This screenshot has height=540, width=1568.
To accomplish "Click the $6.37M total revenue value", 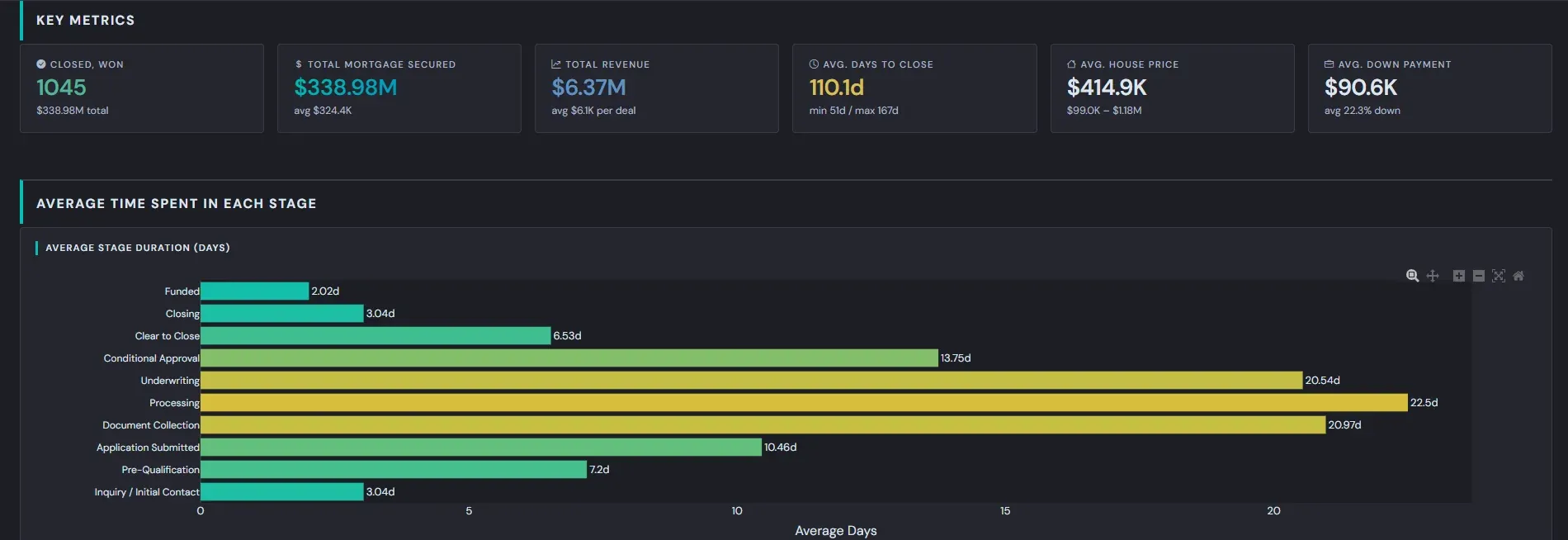I will click(588, 87).
